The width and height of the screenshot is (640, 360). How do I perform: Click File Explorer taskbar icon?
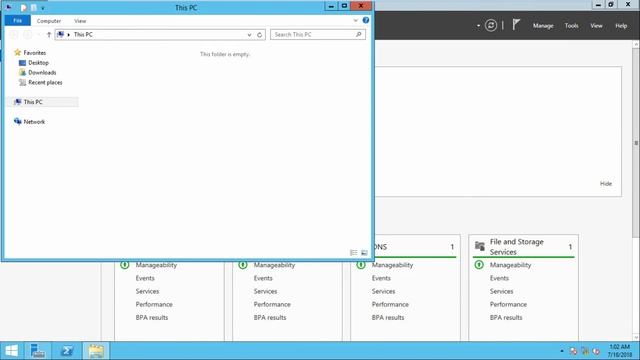point(96,351)
